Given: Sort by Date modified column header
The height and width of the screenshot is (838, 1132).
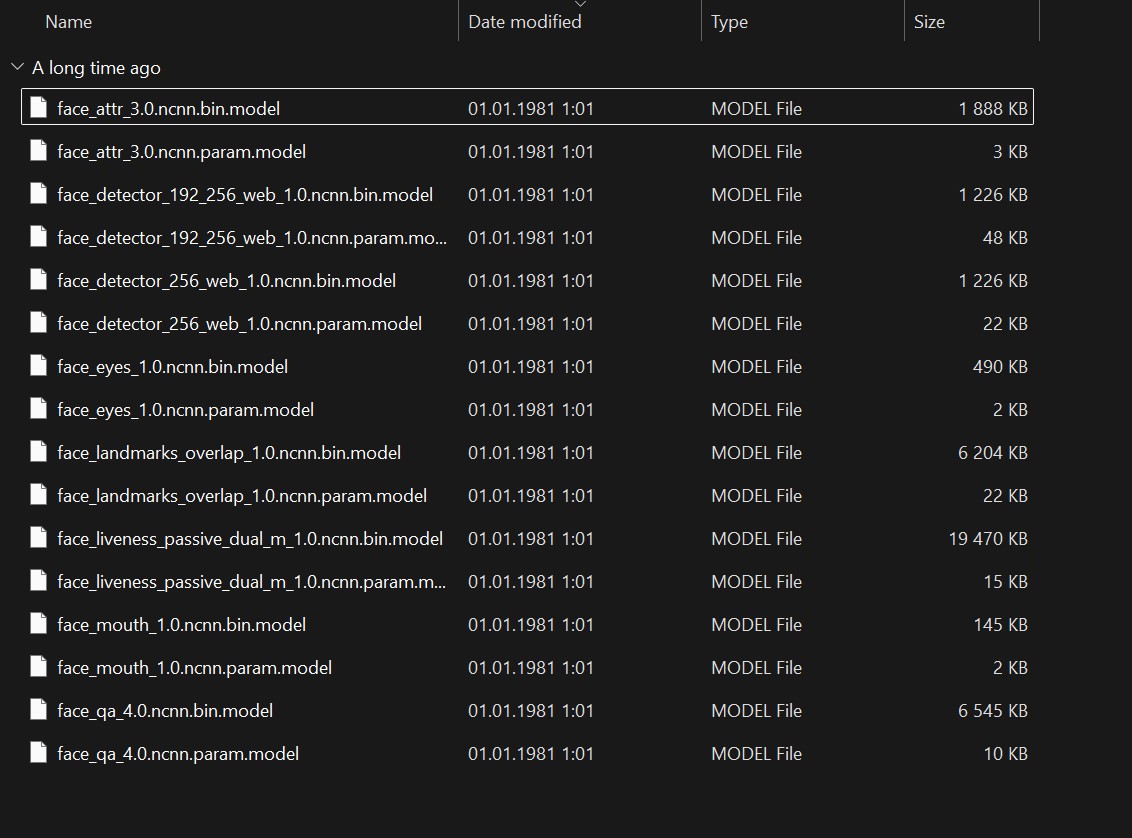Looking at the screenshot, I should pos(525,21).
